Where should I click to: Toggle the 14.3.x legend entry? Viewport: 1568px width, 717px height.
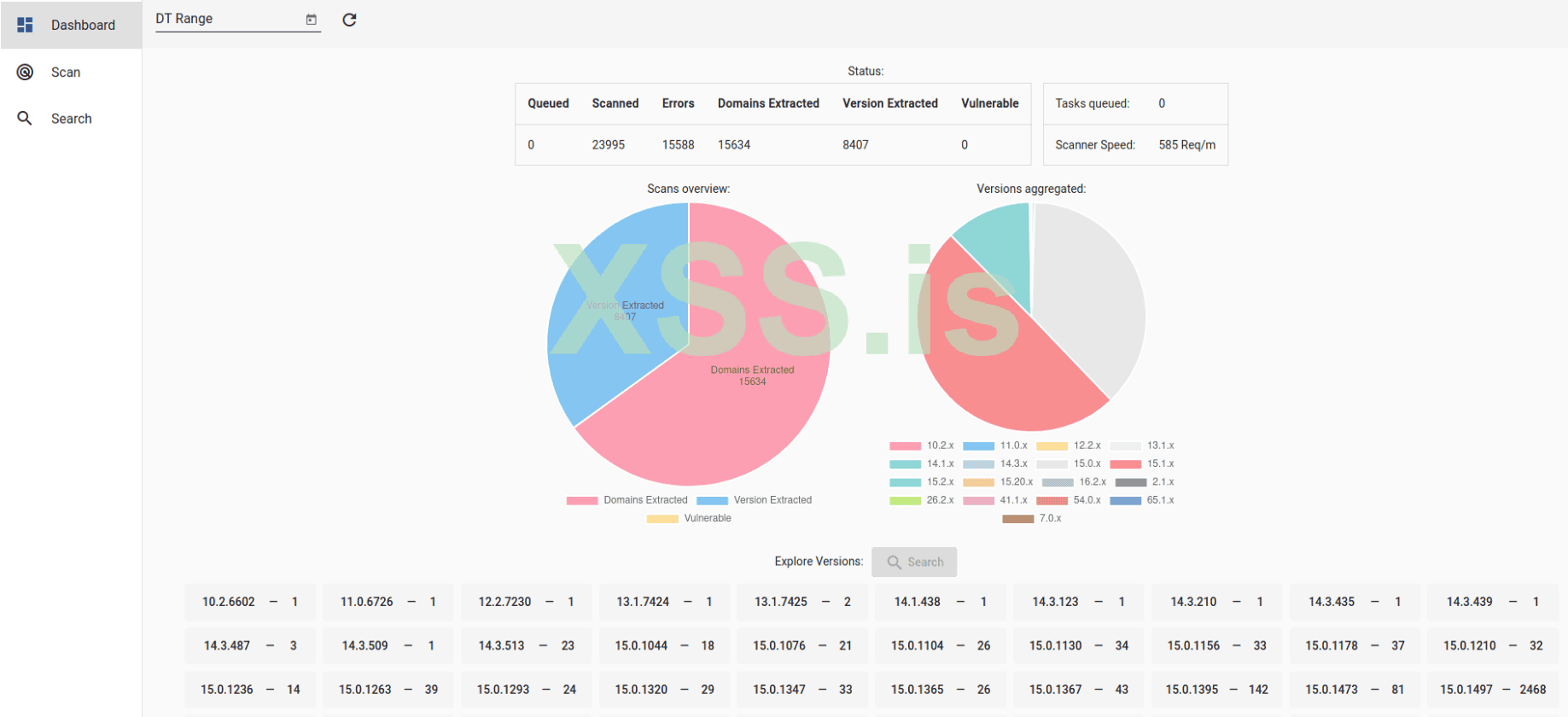995,463
